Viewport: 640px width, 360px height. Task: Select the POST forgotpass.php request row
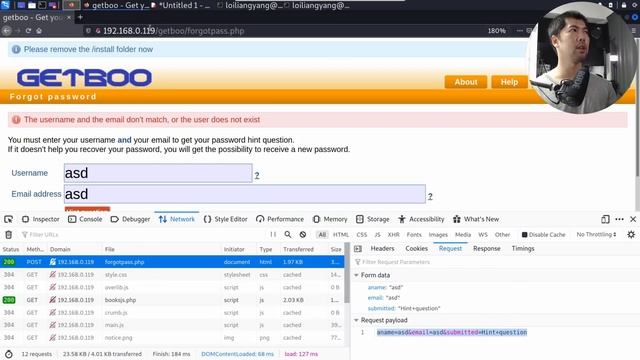172,262
